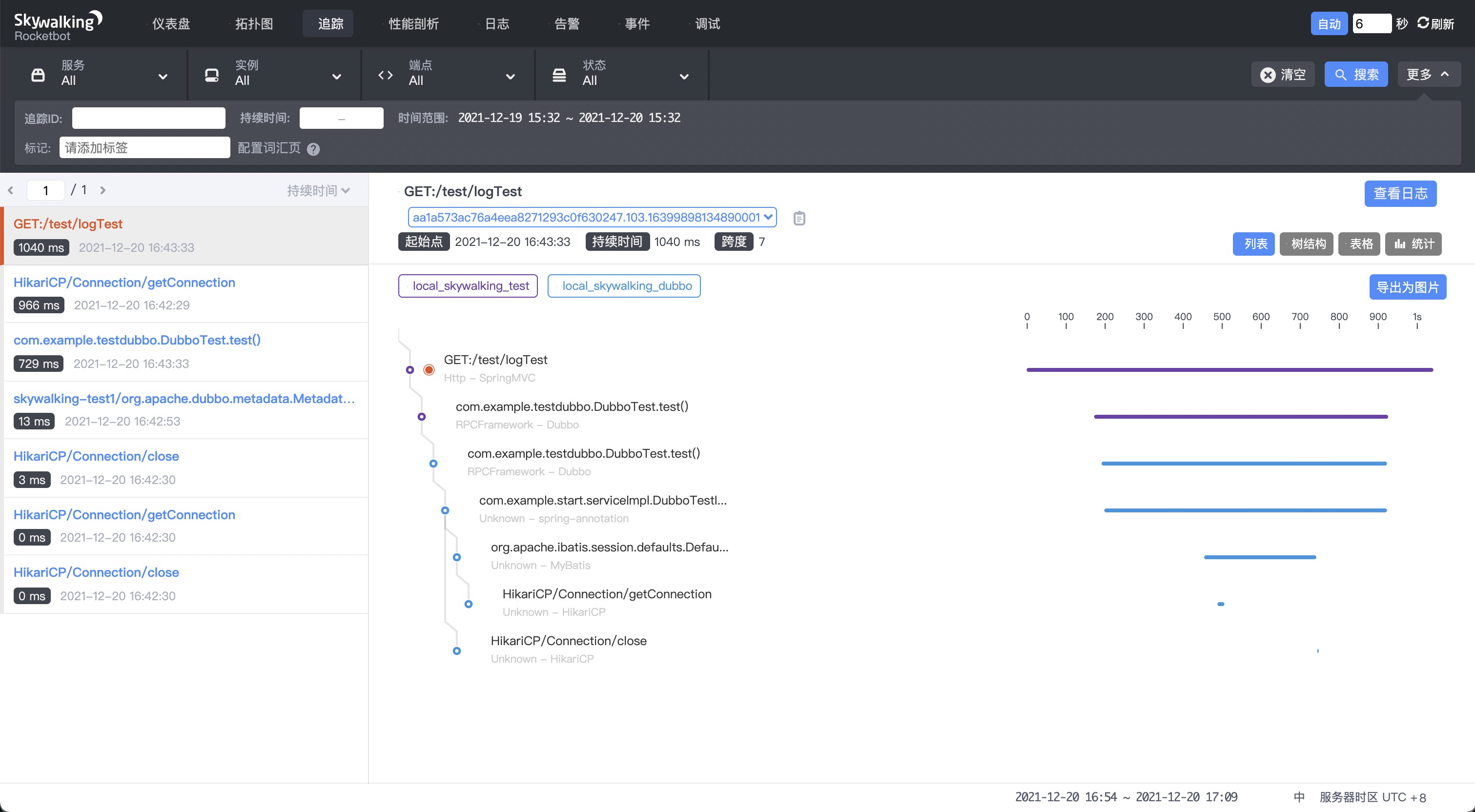
Task: Copy trace ID with clipboard icon
Action: (x=799, y=218)
